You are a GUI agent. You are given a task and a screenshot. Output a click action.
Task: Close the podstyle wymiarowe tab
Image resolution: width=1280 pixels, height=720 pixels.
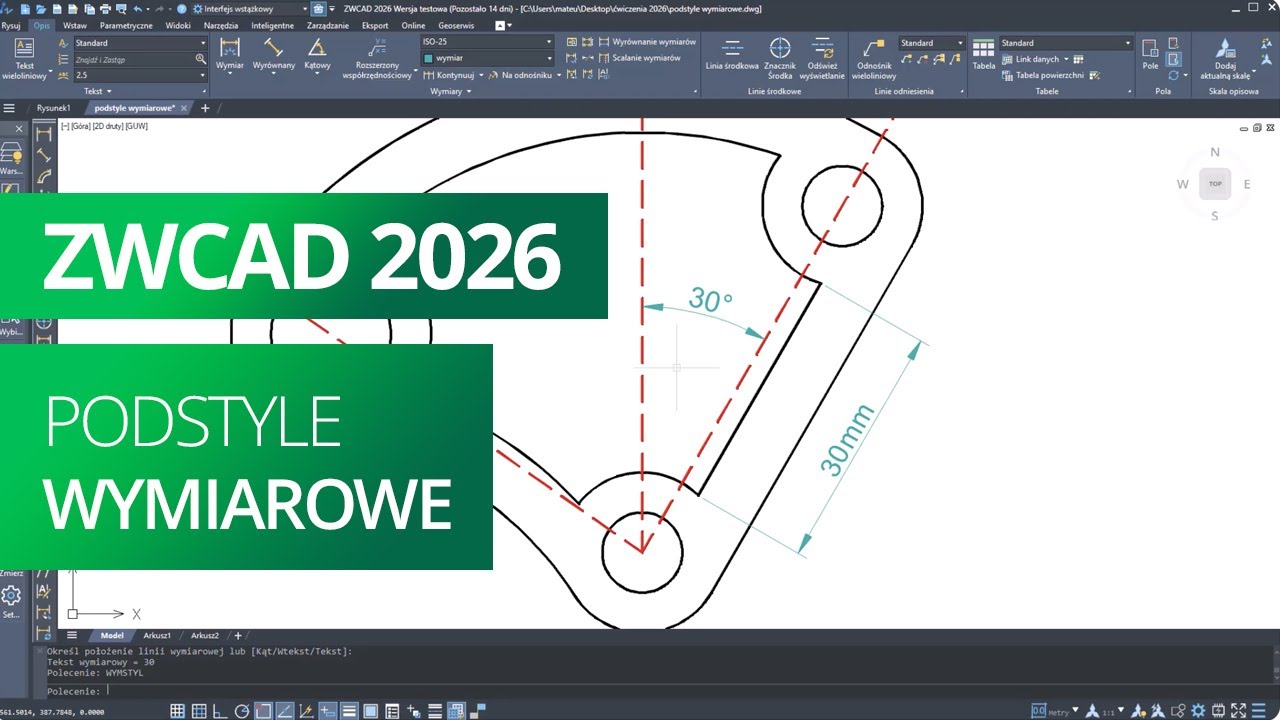186,108
